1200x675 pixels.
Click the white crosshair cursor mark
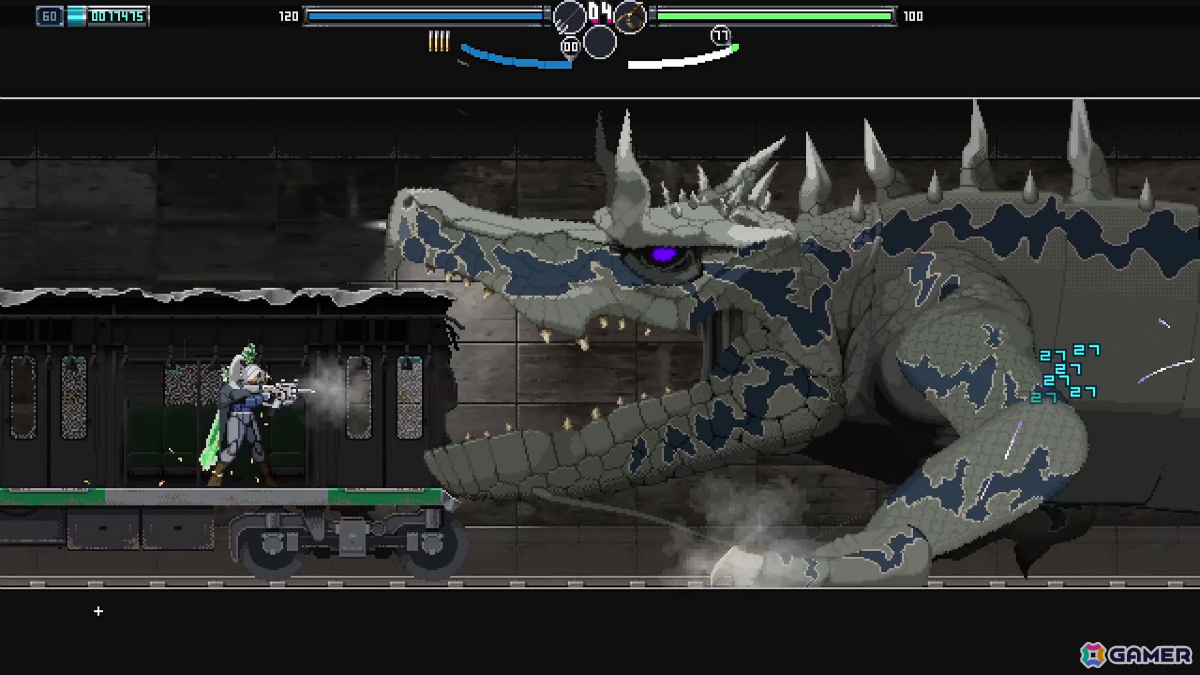pyautogui.click(x=98, y=611)
